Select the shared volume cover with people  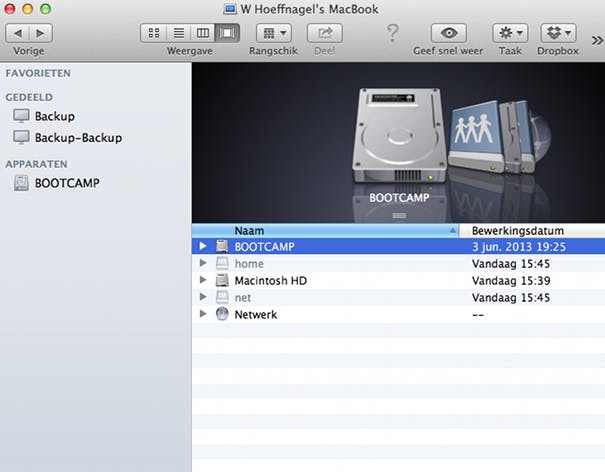tap(475, 137)
